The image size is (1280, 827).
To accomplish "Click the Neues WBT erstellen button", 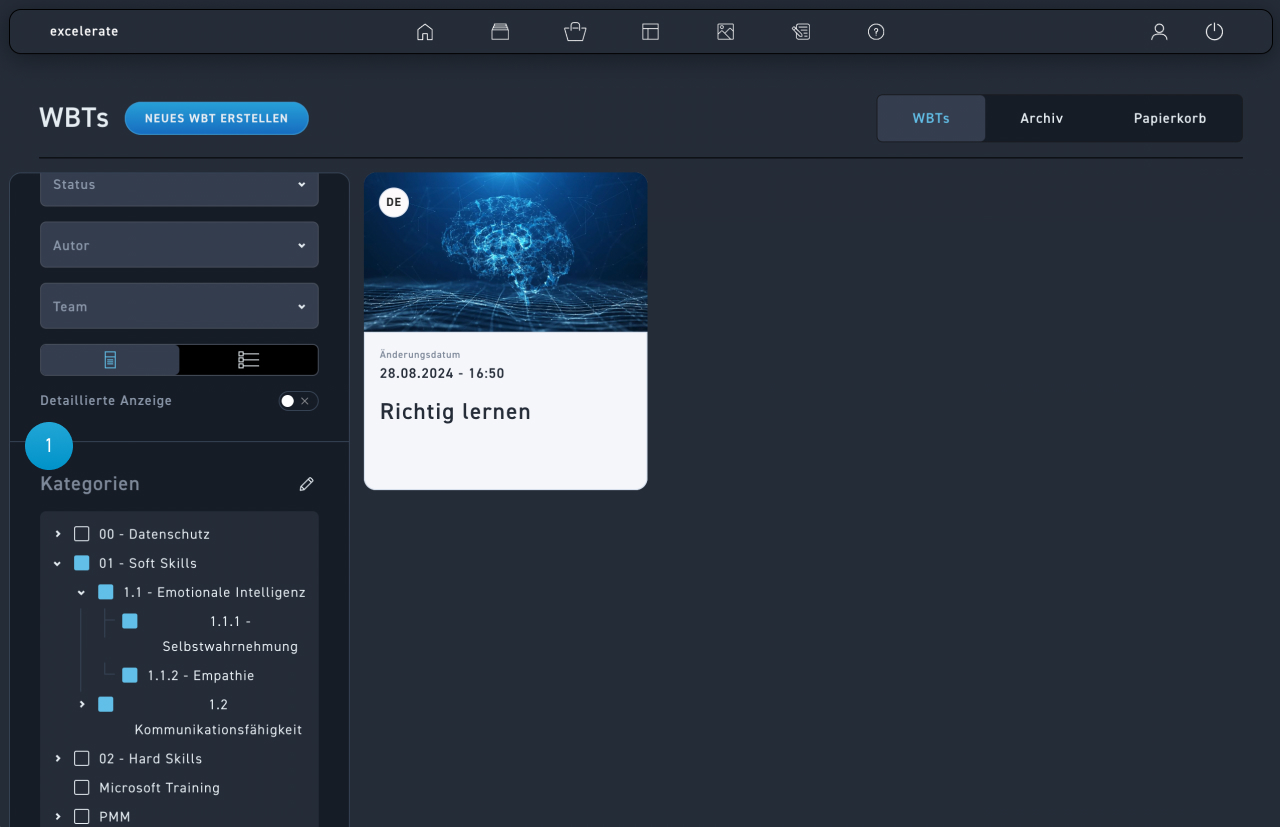I will [x=216, y=118].
